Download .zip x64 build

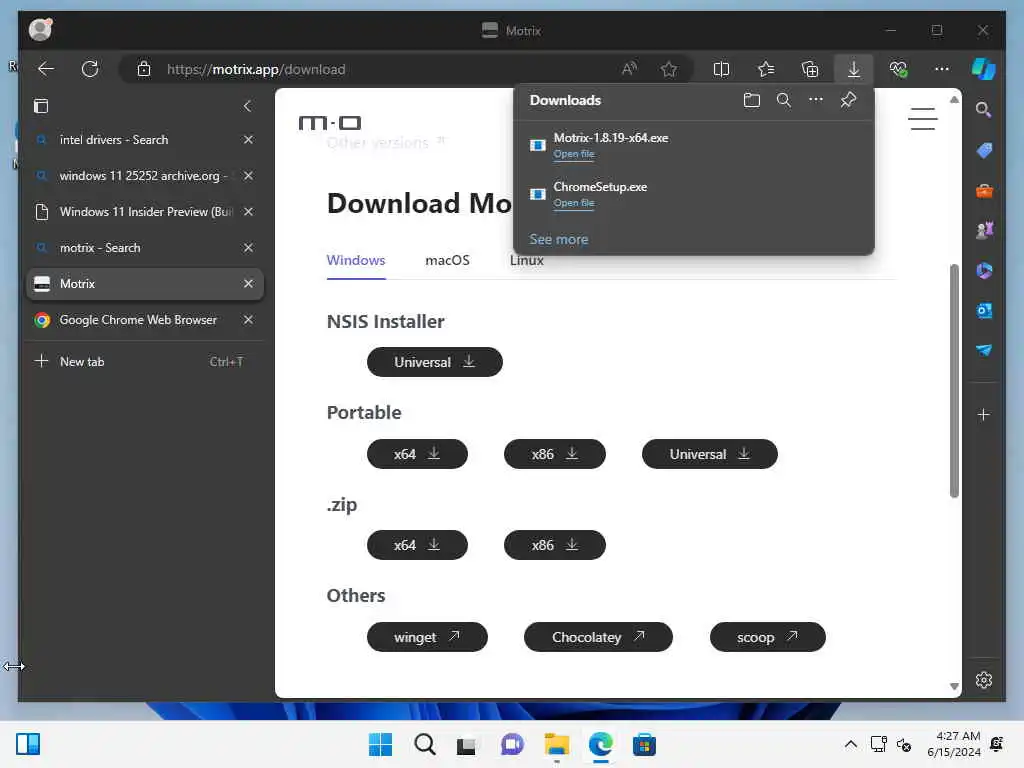(x=417, y=545)
